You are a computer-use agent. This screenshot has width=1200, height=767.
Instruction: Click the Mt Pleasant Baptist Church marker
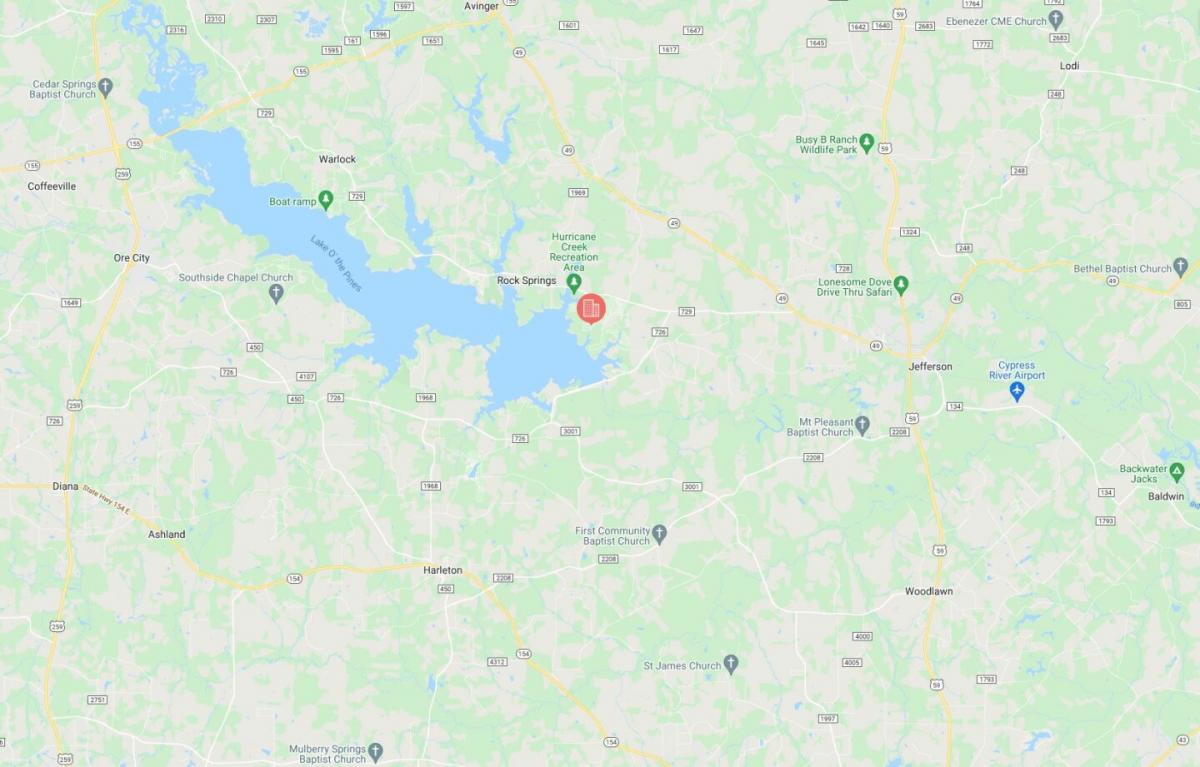(x=863, y=426)
